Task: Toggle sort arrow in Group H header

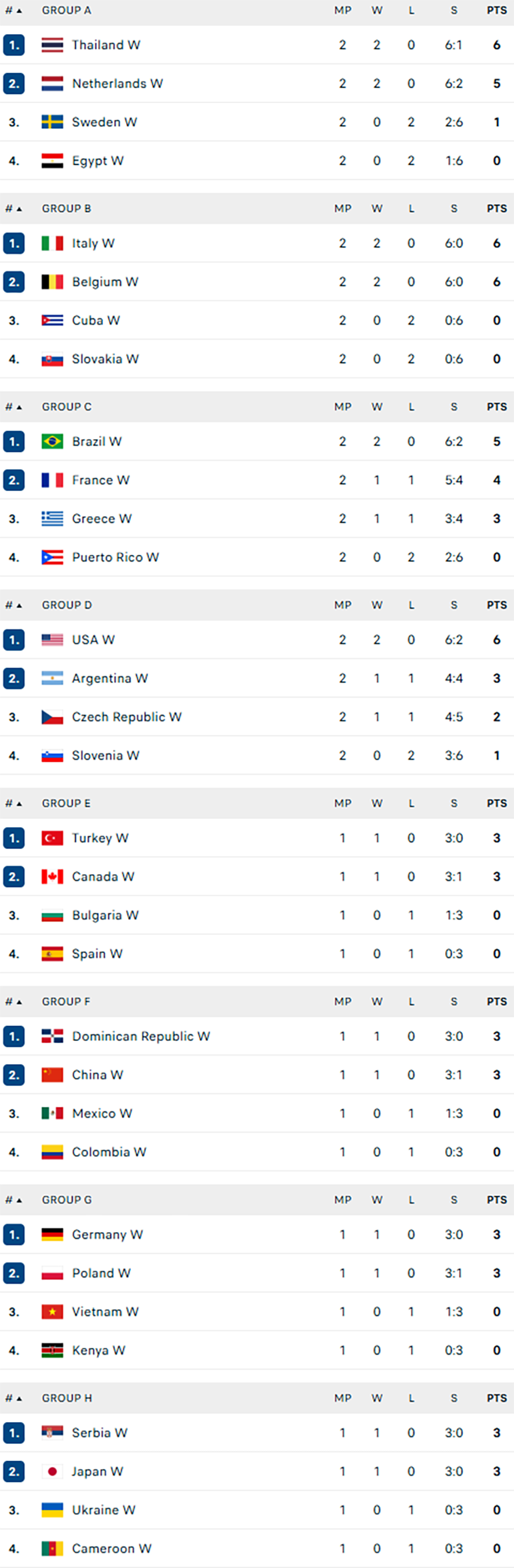Action: tap(20, 1399)
